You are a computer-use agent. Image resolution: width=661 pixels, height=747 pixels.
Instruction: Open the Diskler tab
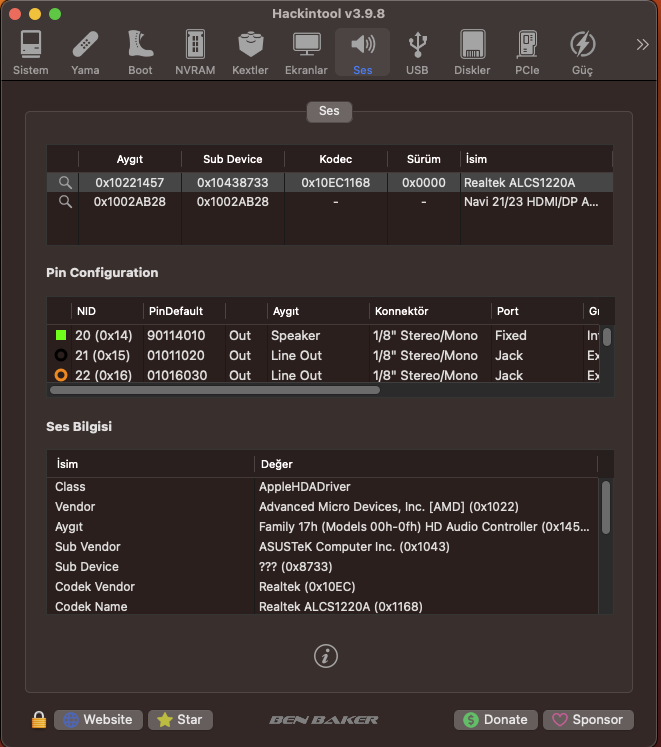coord(472,52)
